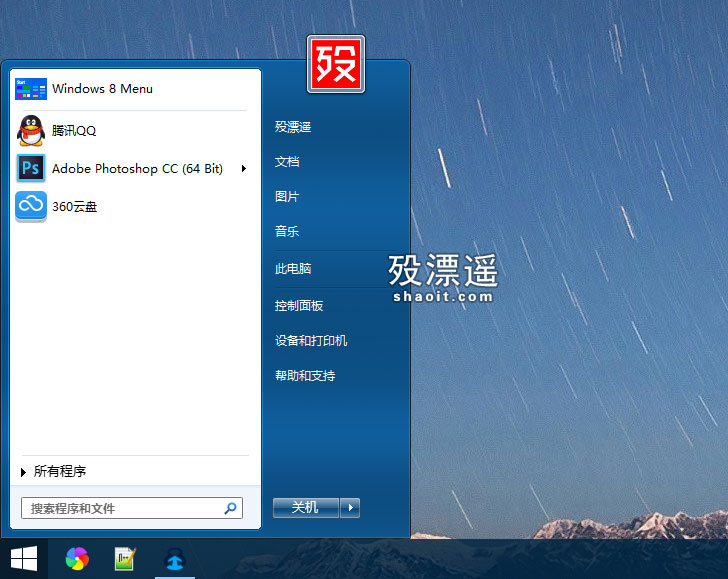Open 图片 pictures
728x579 pixels.
[x=287, y=196]
